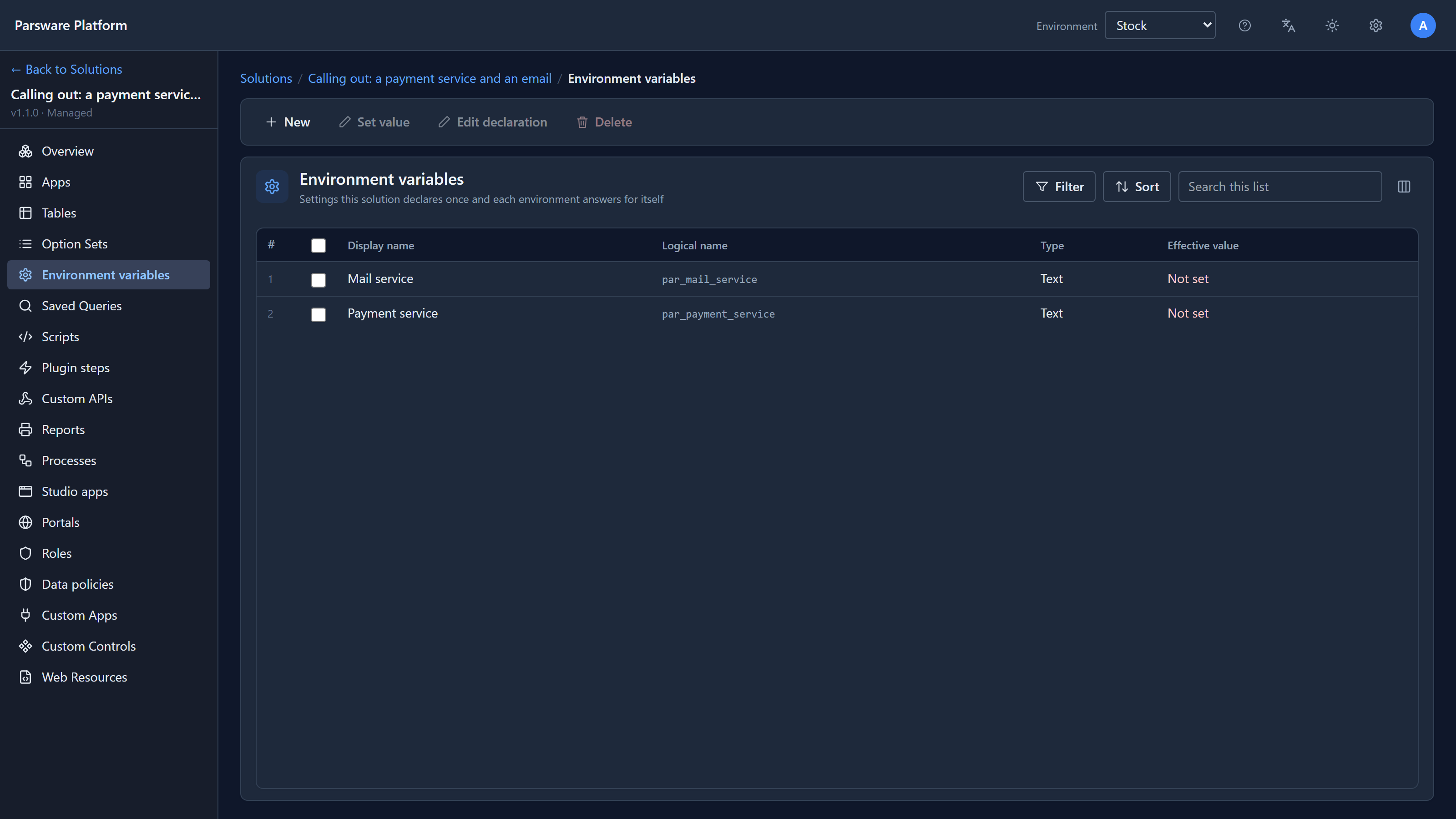
Task: Click the Set value button
Action: tap(374, 122)
